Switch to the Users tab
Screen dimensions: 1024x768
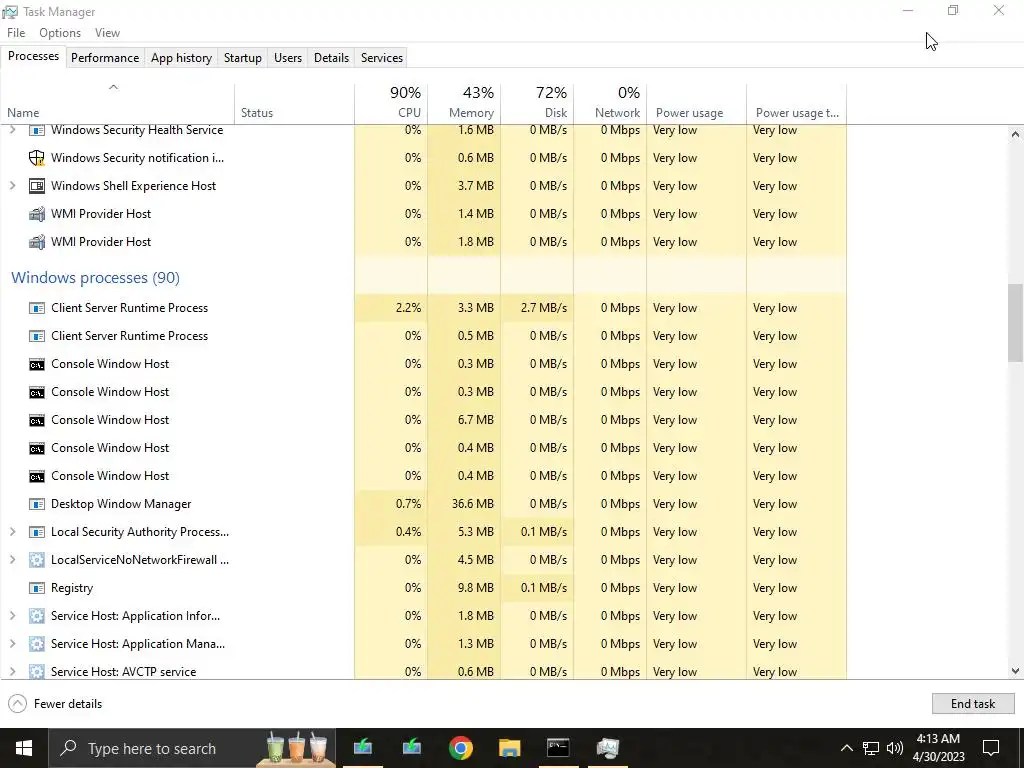click(288, 57)
